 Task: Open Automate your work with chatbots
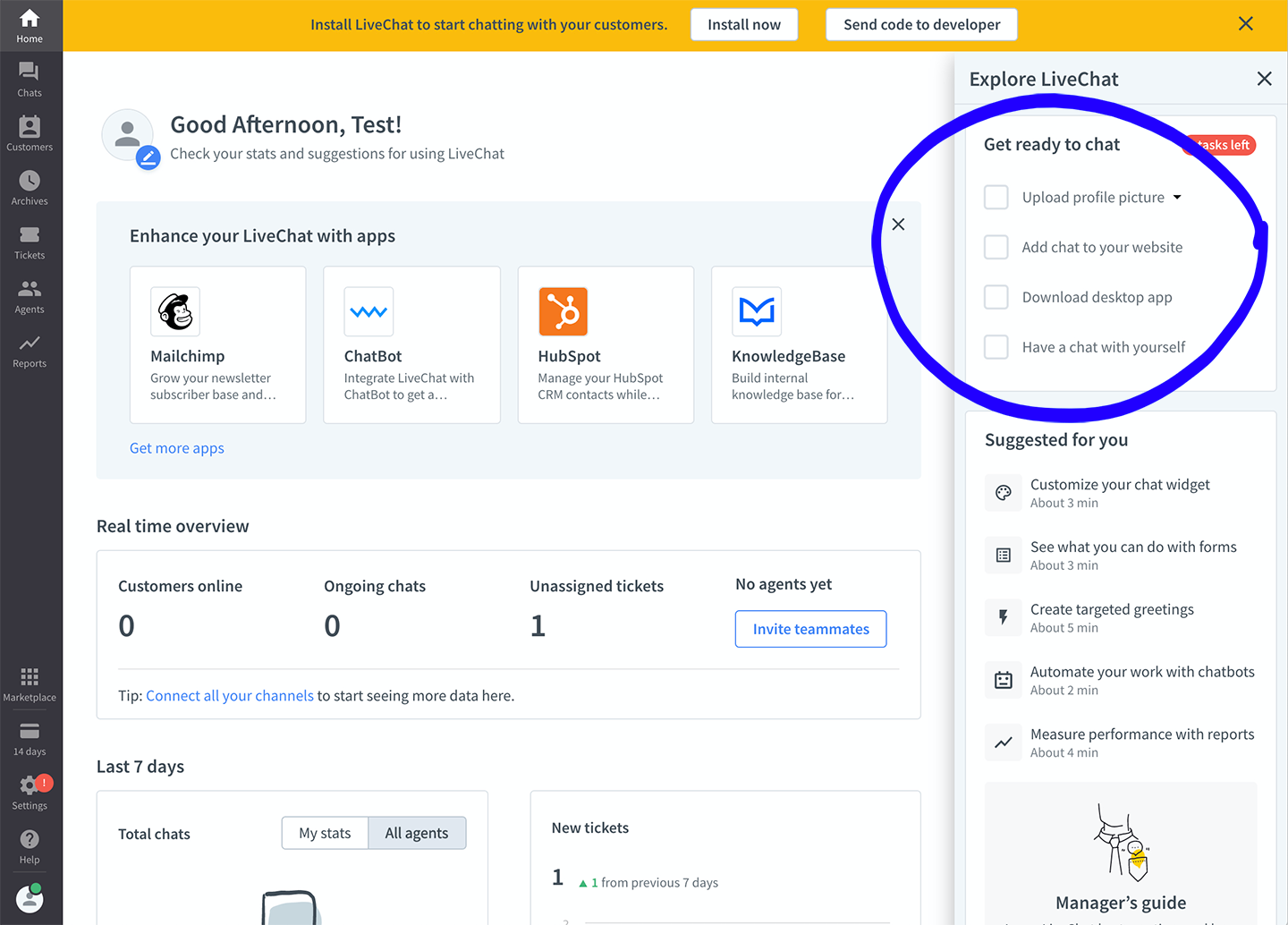1120,680
